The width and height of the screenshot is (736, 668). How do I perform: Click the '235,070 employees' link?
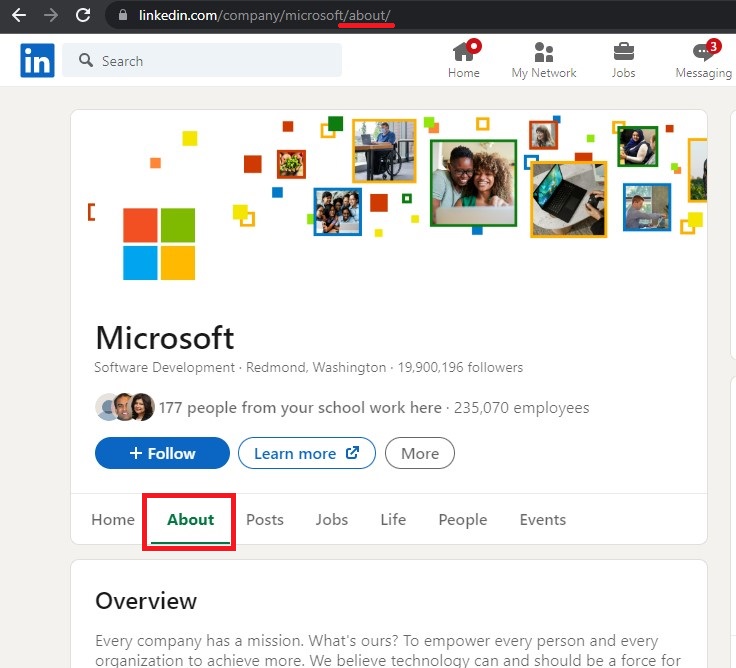(x=521, y=407)
